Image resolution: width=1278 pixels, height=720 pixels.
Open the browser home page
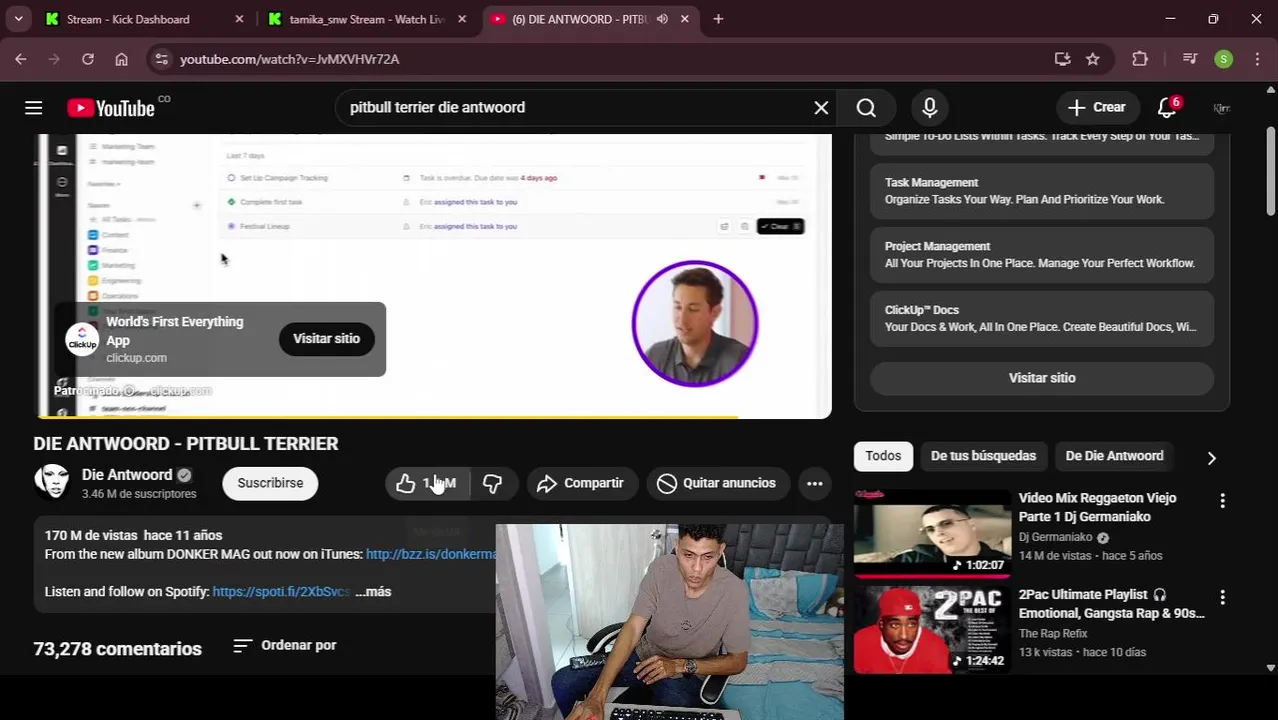(121, 59)
